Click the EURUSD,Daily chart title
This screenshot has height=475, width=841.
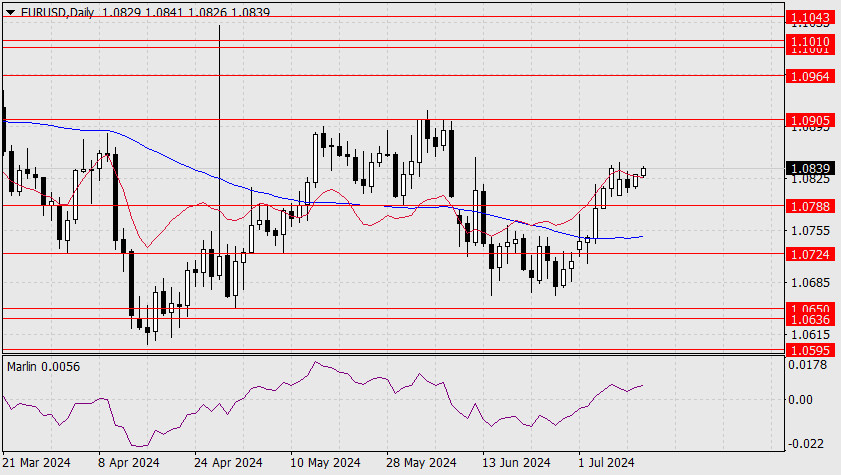coord(57,12)
